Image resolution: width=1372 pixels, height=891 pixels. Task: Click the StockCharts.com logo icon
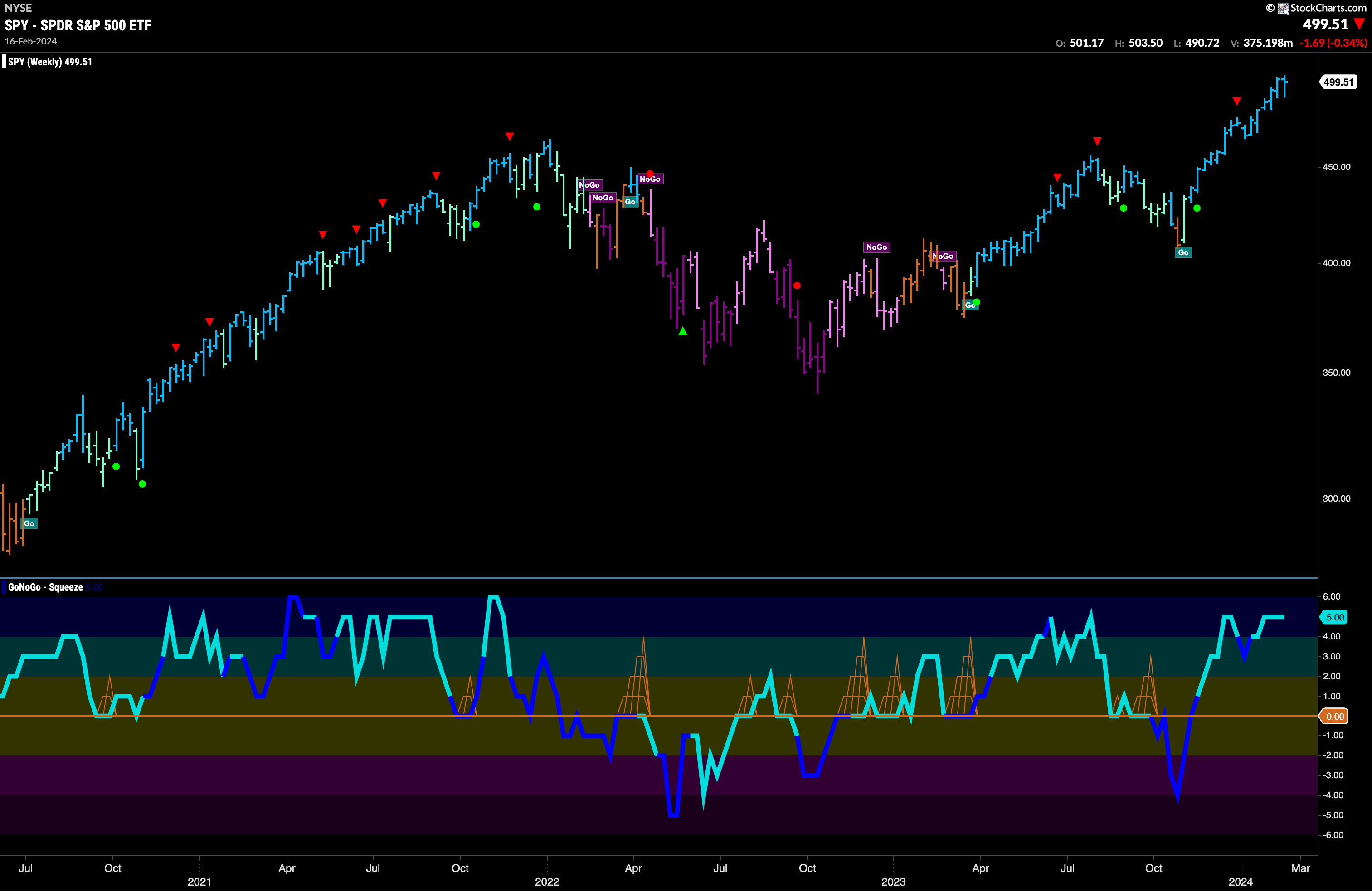point(1283,8)
